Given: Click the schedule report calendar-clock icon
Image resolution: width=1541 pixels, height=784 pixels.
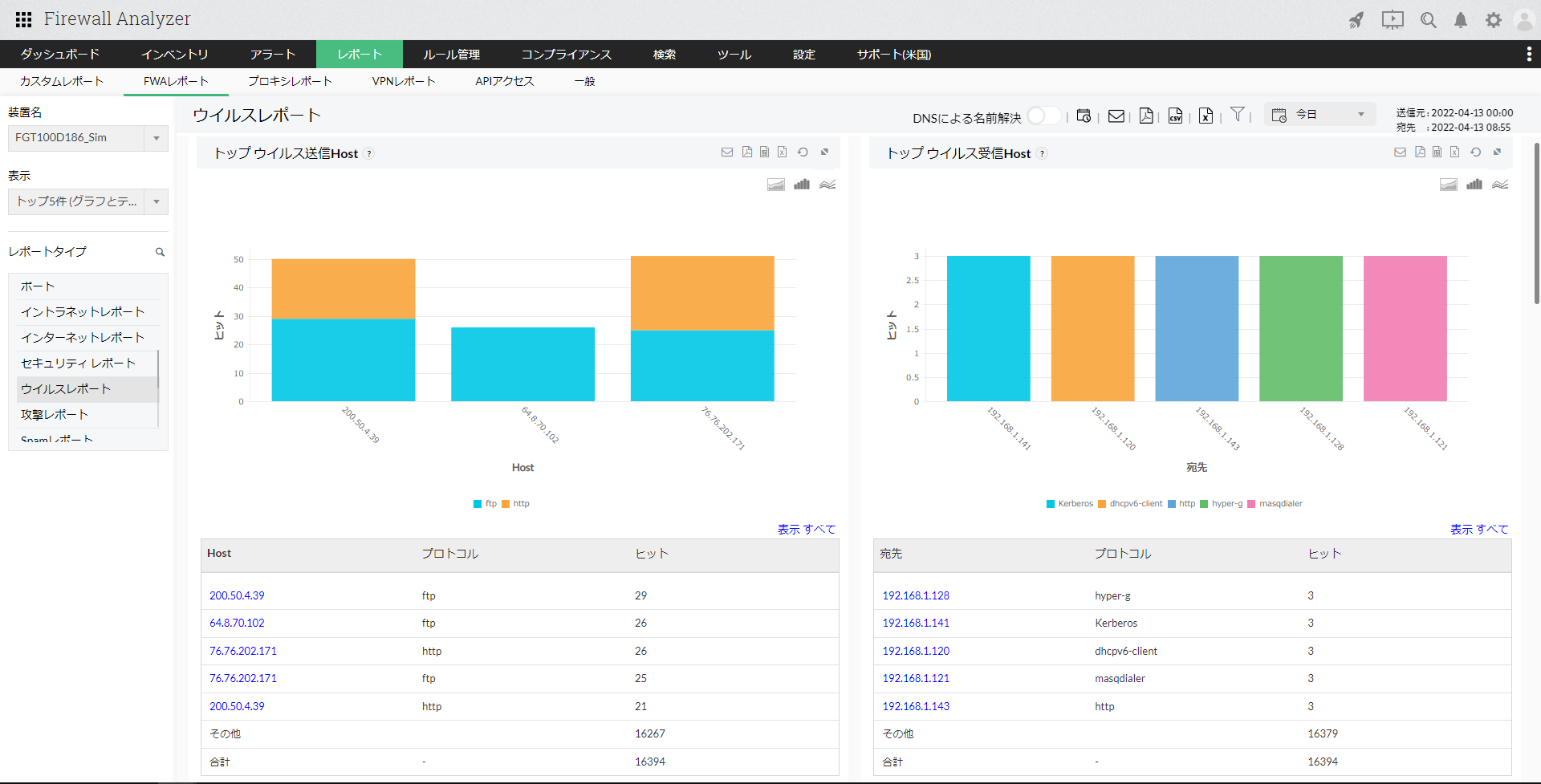Looking at the screenshot, I should 1084,116.
